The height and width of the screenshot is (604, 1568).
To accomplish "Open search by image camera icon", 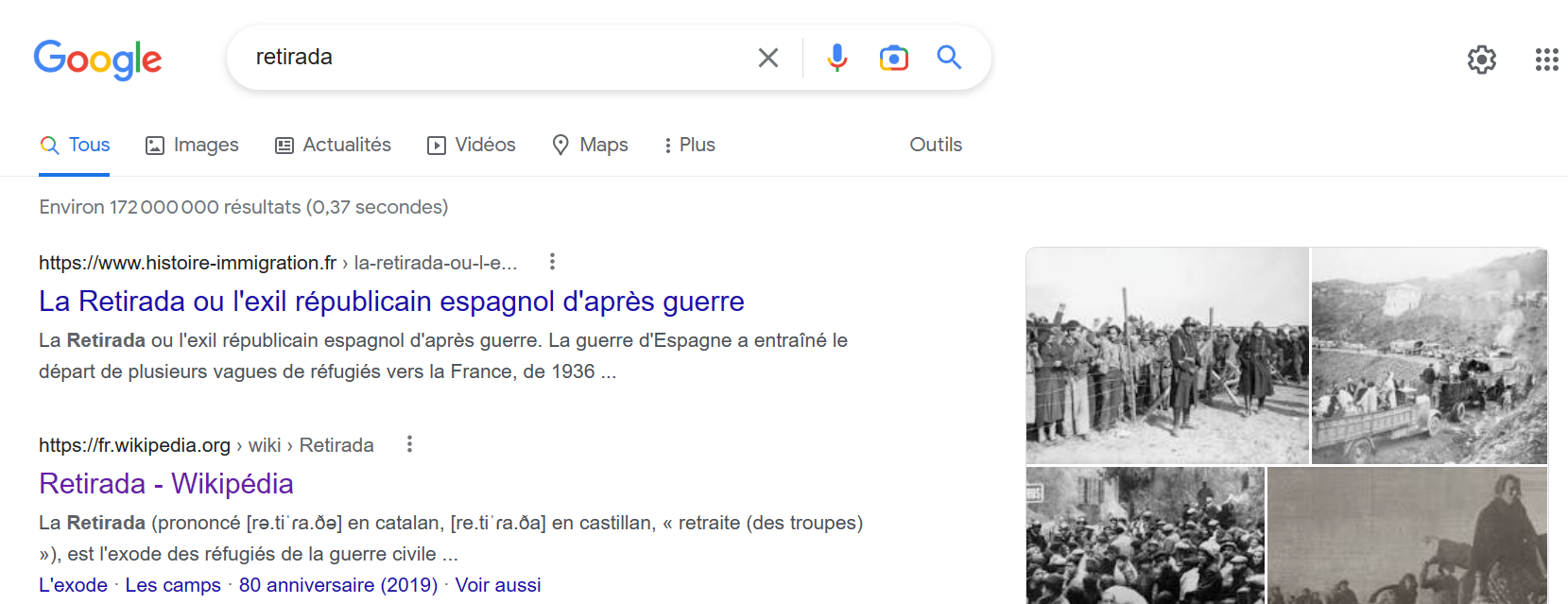I will pyautogui.click(x=893, y=58).
